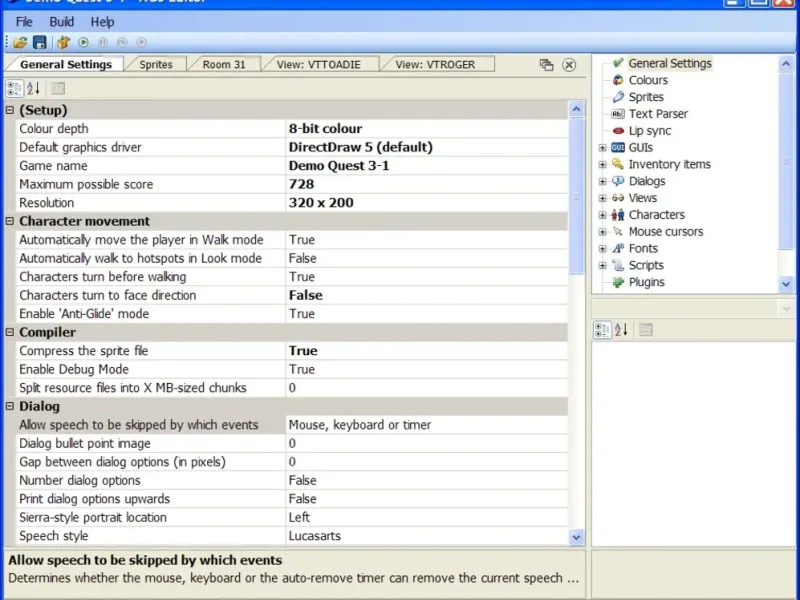
Task: Switch to the View: VTTOADIE tab
Action: click(x=318, y=64)
